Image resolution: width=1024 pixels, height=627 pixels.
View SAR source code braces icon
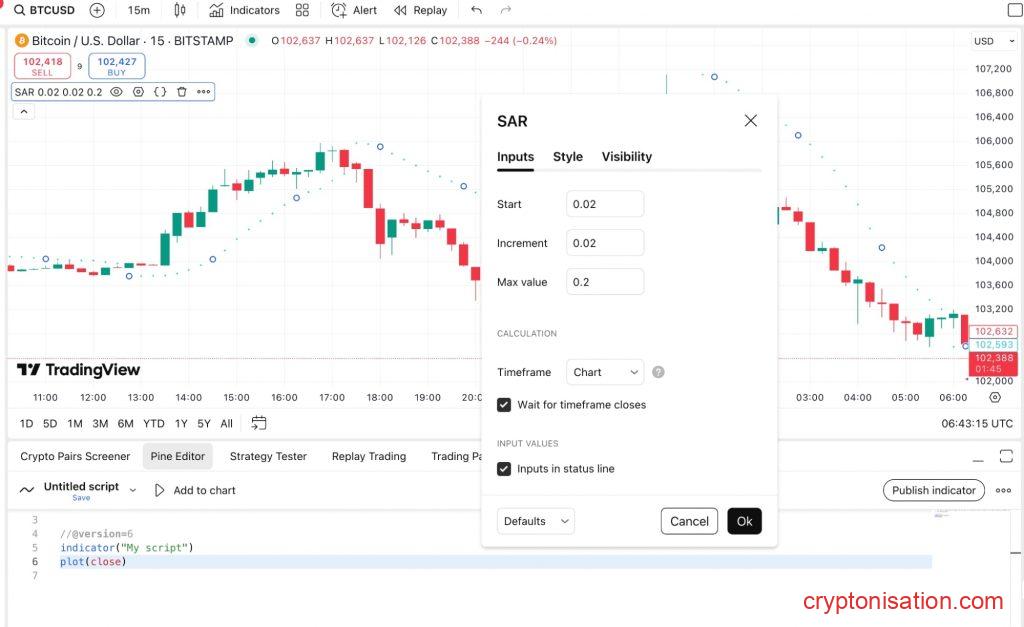click(160, 92)
